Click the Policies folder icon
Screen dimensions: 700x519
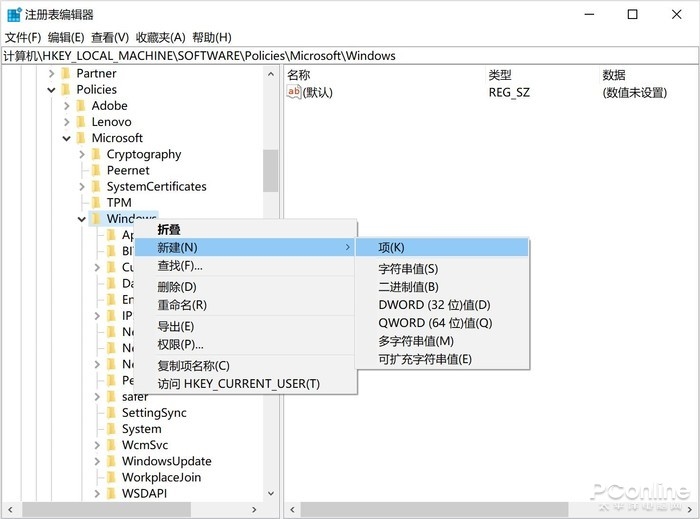(x=66, y=89)
